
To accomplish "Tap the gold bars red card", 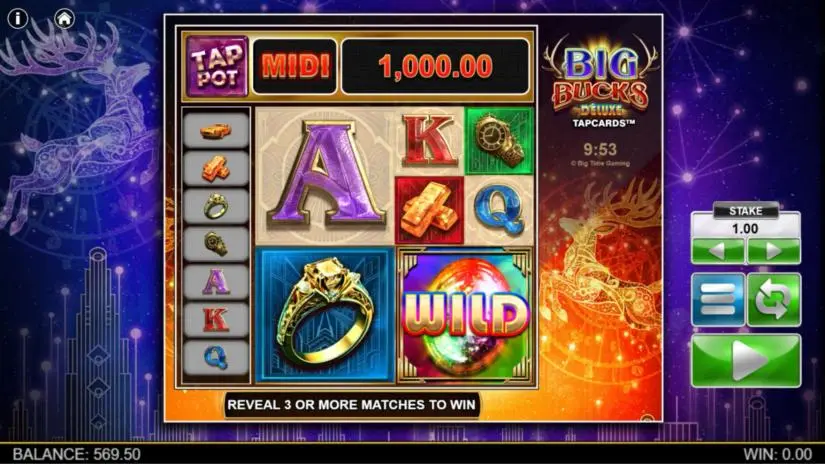I will (x=429, y=211).
